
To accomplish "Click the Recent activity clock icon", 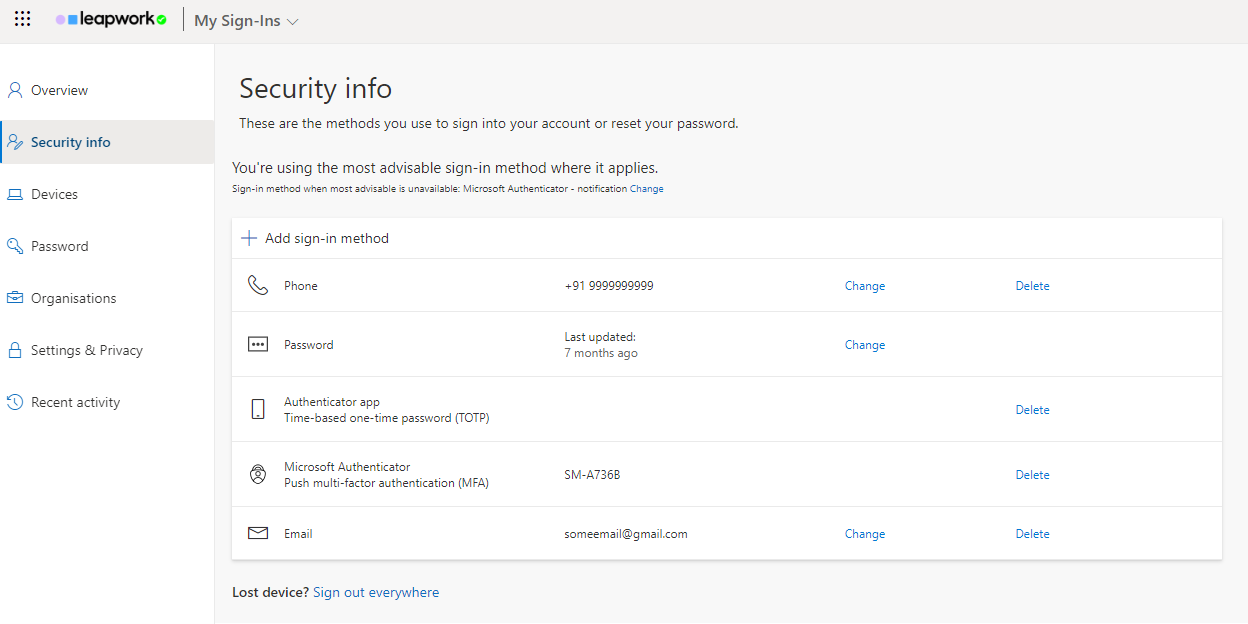I will [14, 401].
